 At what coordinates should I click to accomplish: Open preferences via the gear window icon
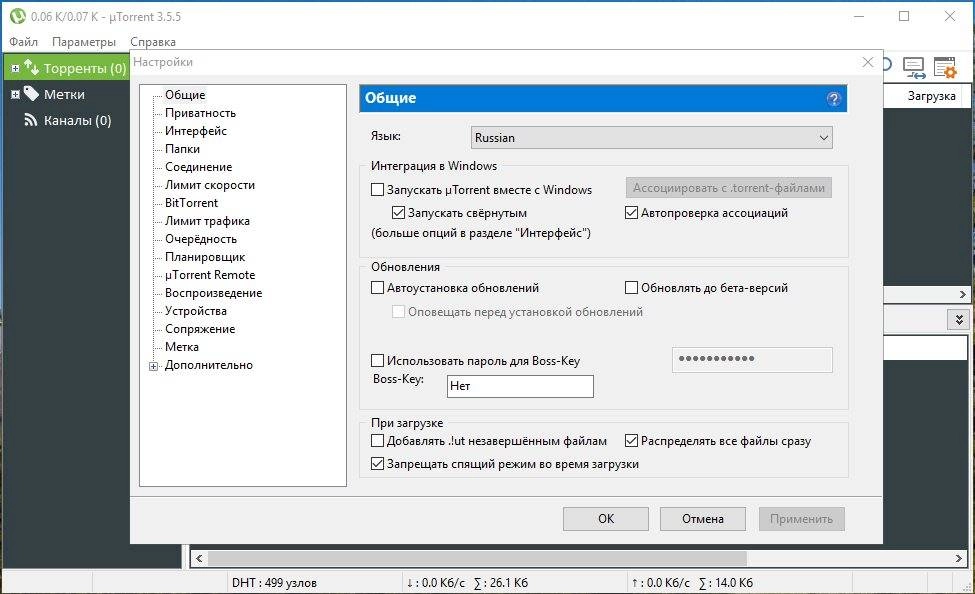point(945,67)
